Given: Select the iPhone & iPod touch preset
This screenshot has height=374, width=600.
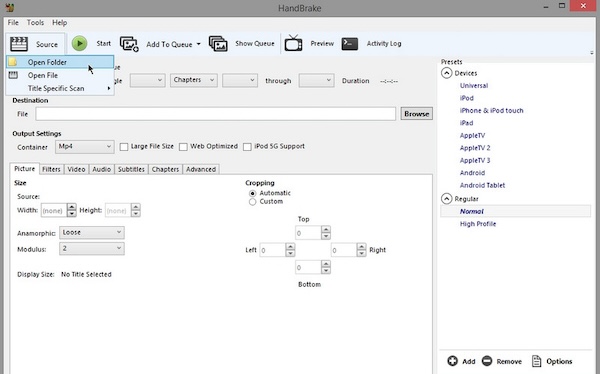Looking at the screenshot, I should (491, 111).
